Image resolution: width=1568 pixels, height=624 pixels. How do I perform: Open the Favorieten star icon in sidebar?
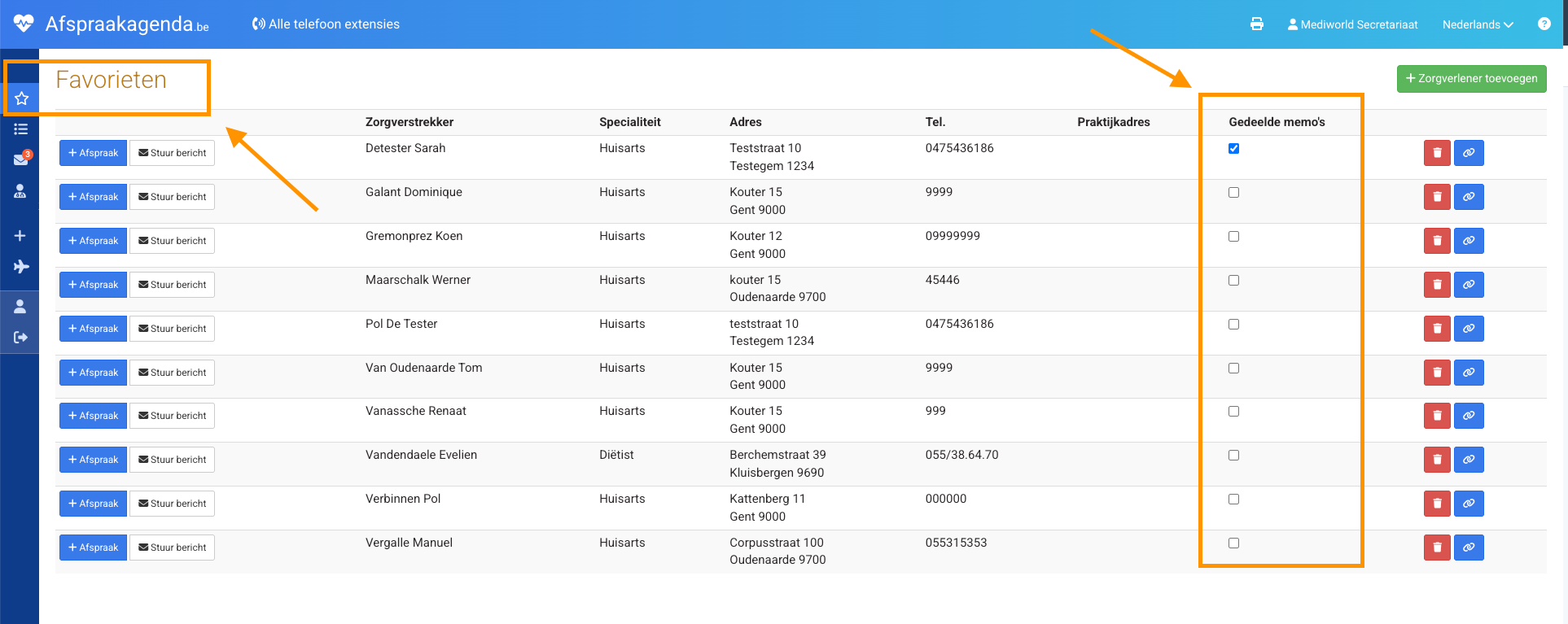pos(21,98)
